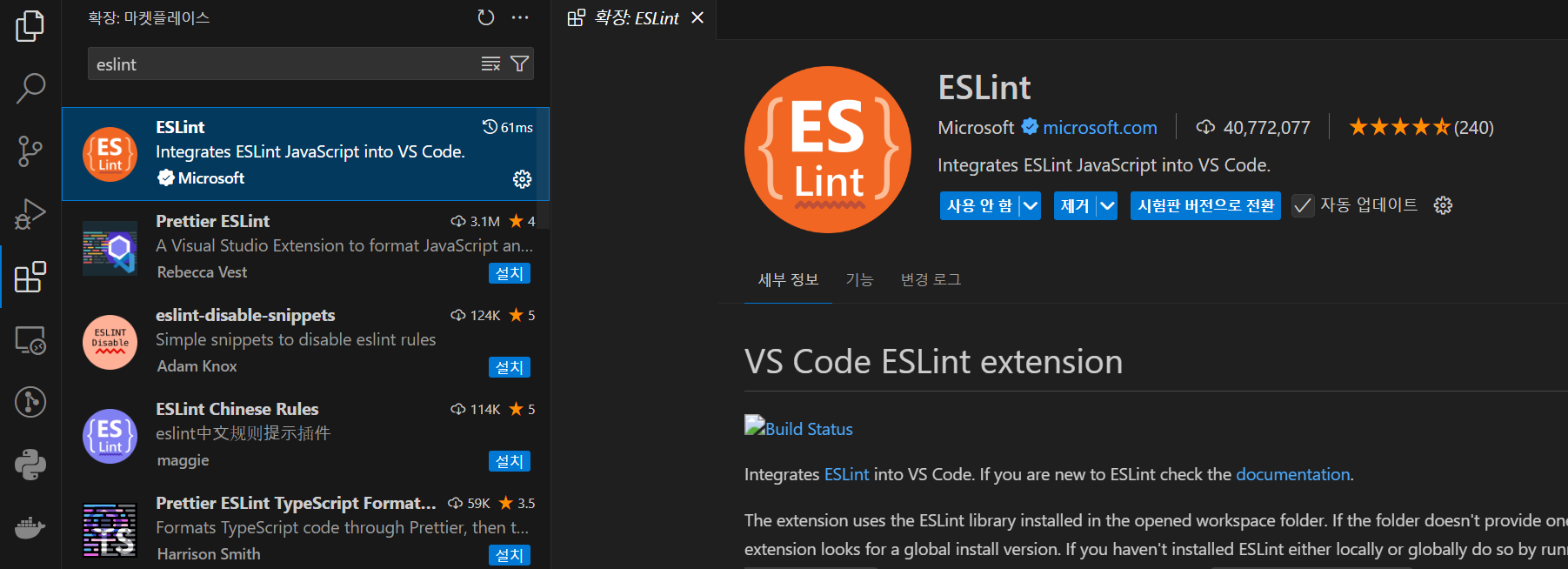Image resolution: width=1568 pixels, height=569 pixels.
Task: Open the ESLint link in description
Action: click(846, 474)
